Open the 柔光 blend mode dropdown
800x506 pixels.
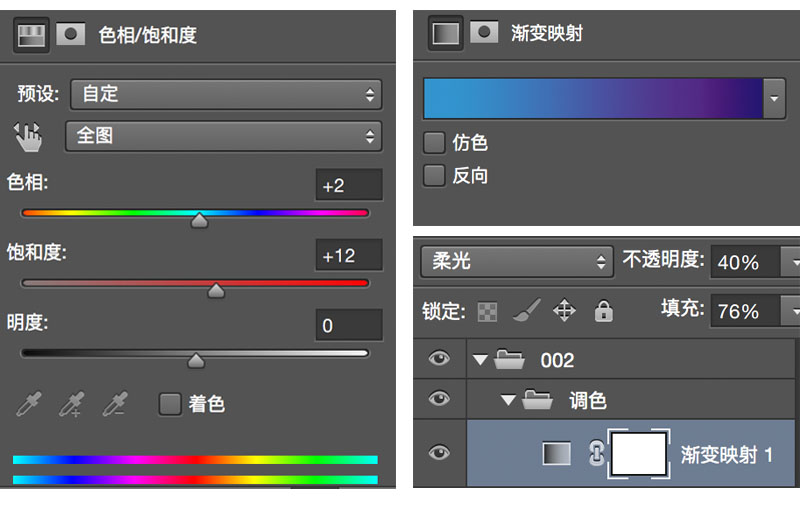pyautogui.click(x=517, y=262)
